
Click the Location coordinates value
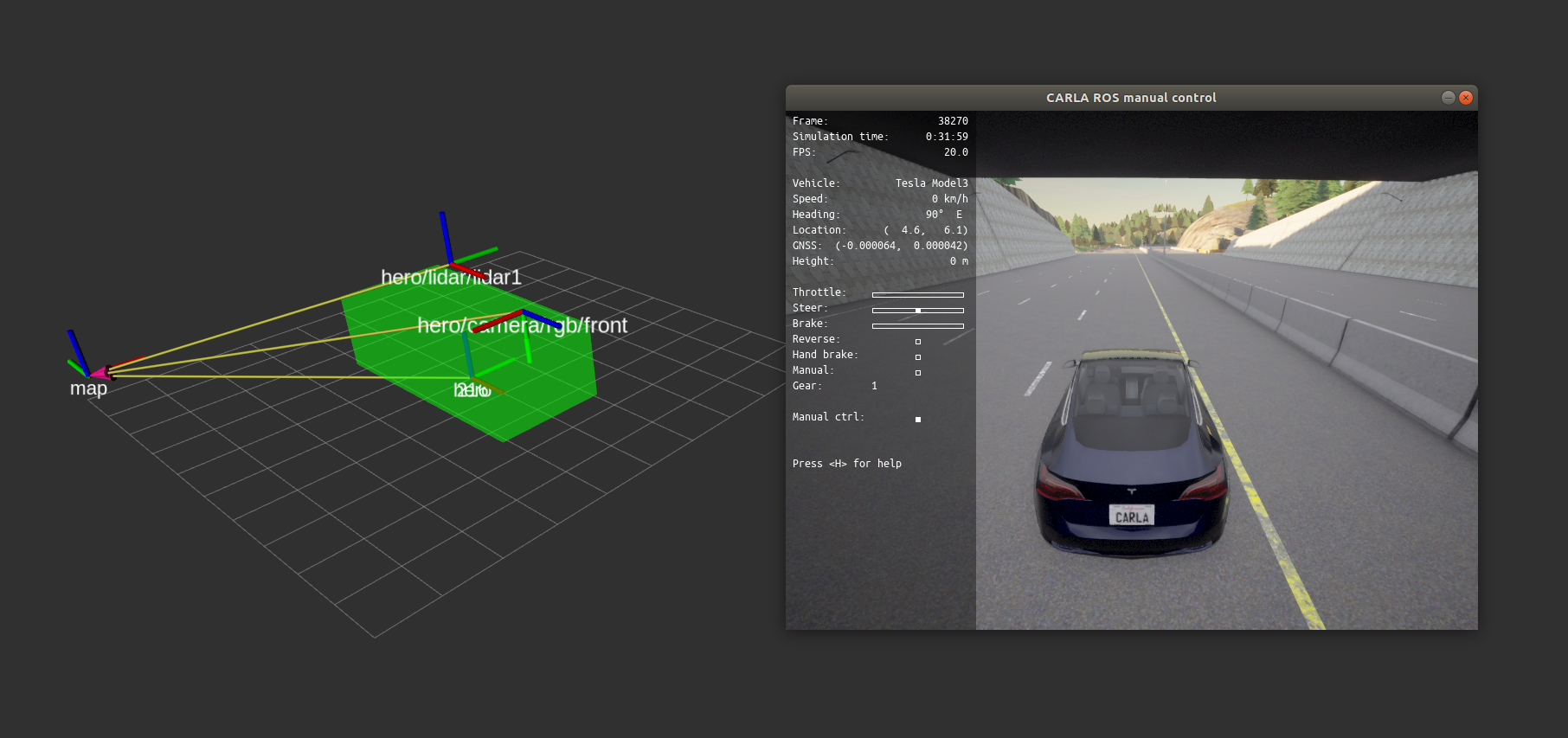click(x=926, y=230)
